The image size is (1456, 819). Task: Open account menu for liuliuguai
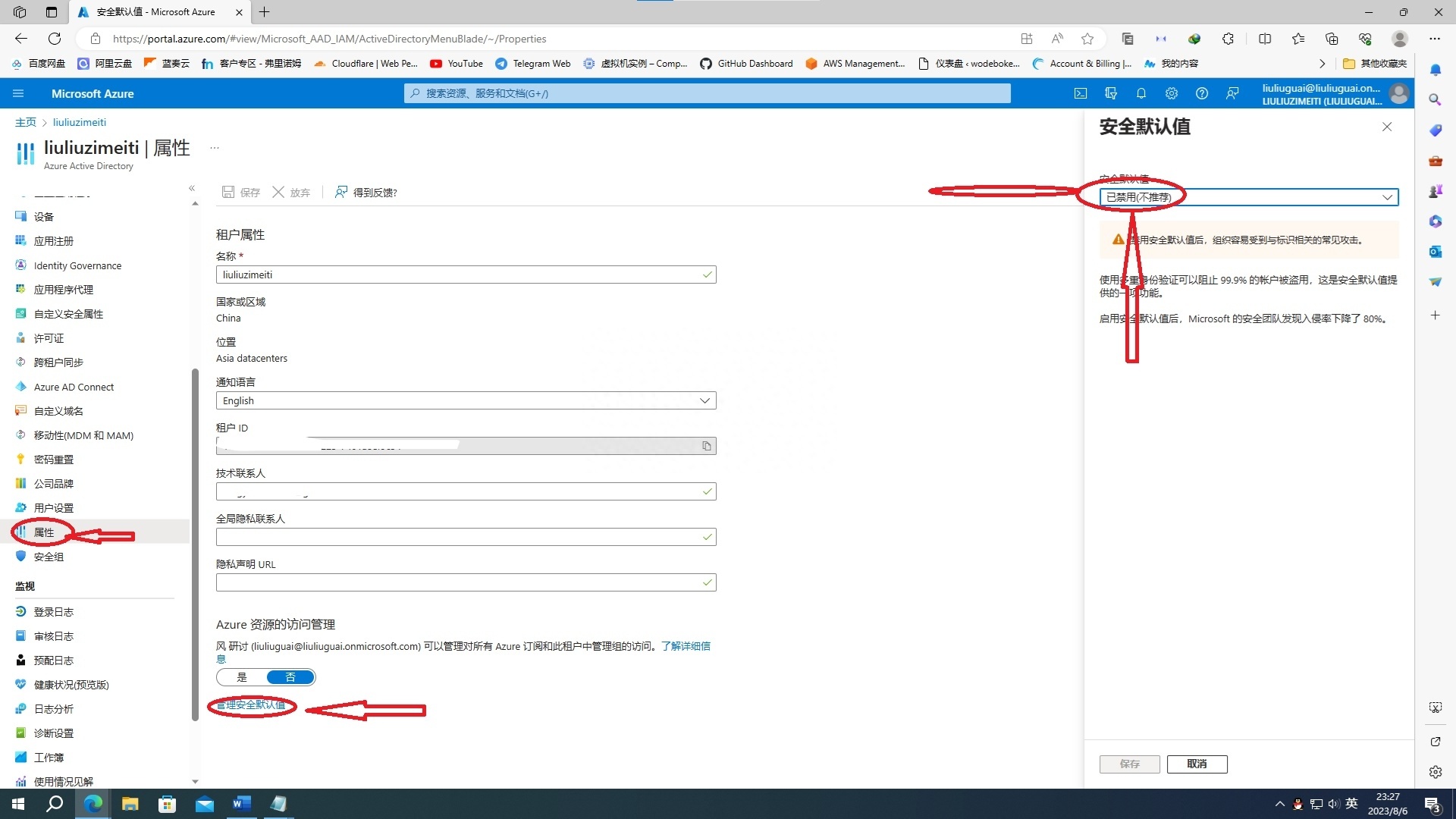[x=1334, y=94]
